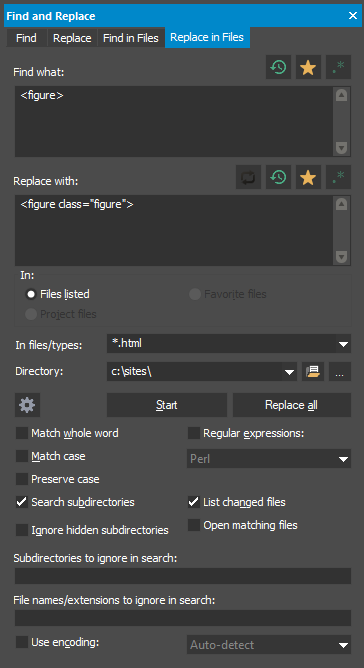Viewport: 364px width, 668px height.
Task: Enable Match whole word checkbox
Action: [22, 433]
